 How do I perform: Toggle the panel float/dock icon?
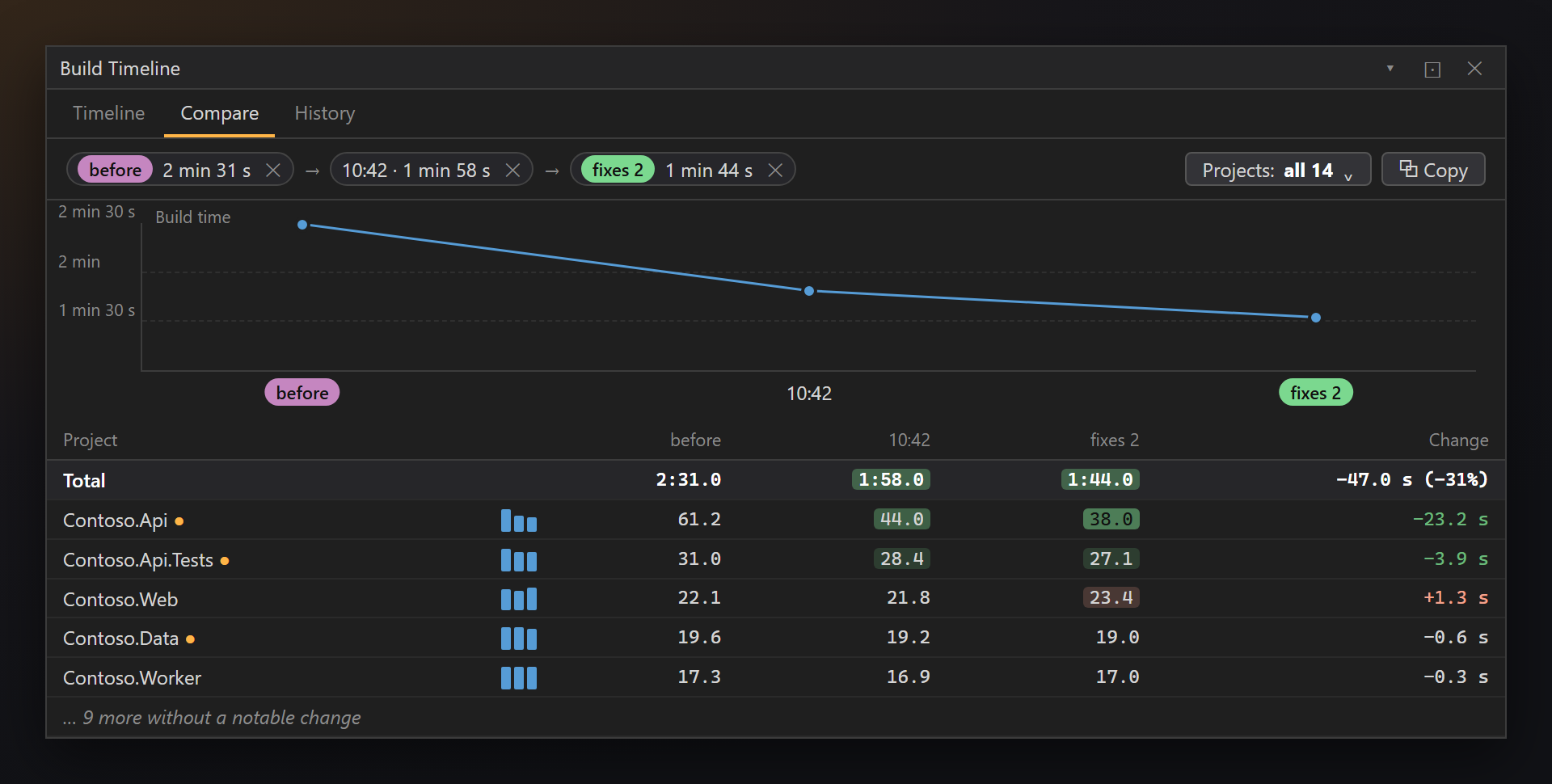pos(1432,70)
